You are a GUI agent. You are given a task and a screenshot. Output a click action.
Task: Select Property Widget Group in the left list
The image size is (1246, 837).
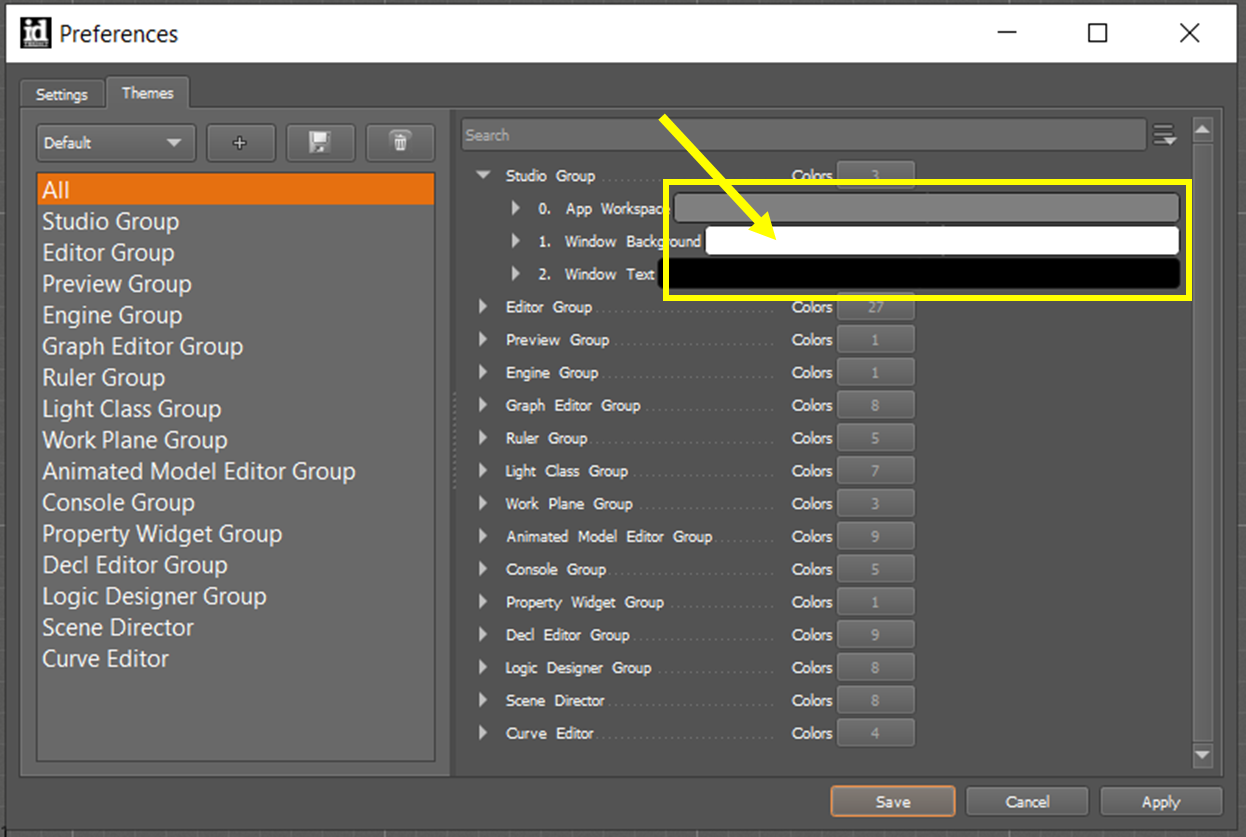click(236, 534)
